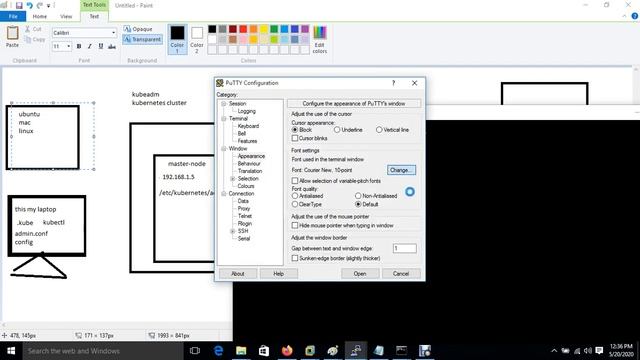Screen dimensions: 640x360
Task: Enable Hide mouse pointer when typing
Action: [295, 225]
